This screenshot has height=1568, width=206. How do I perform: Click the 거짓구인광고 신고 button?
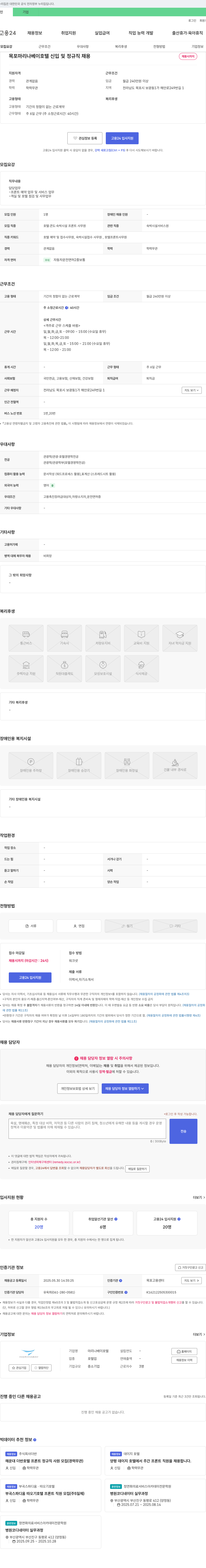pos(190,1267)
